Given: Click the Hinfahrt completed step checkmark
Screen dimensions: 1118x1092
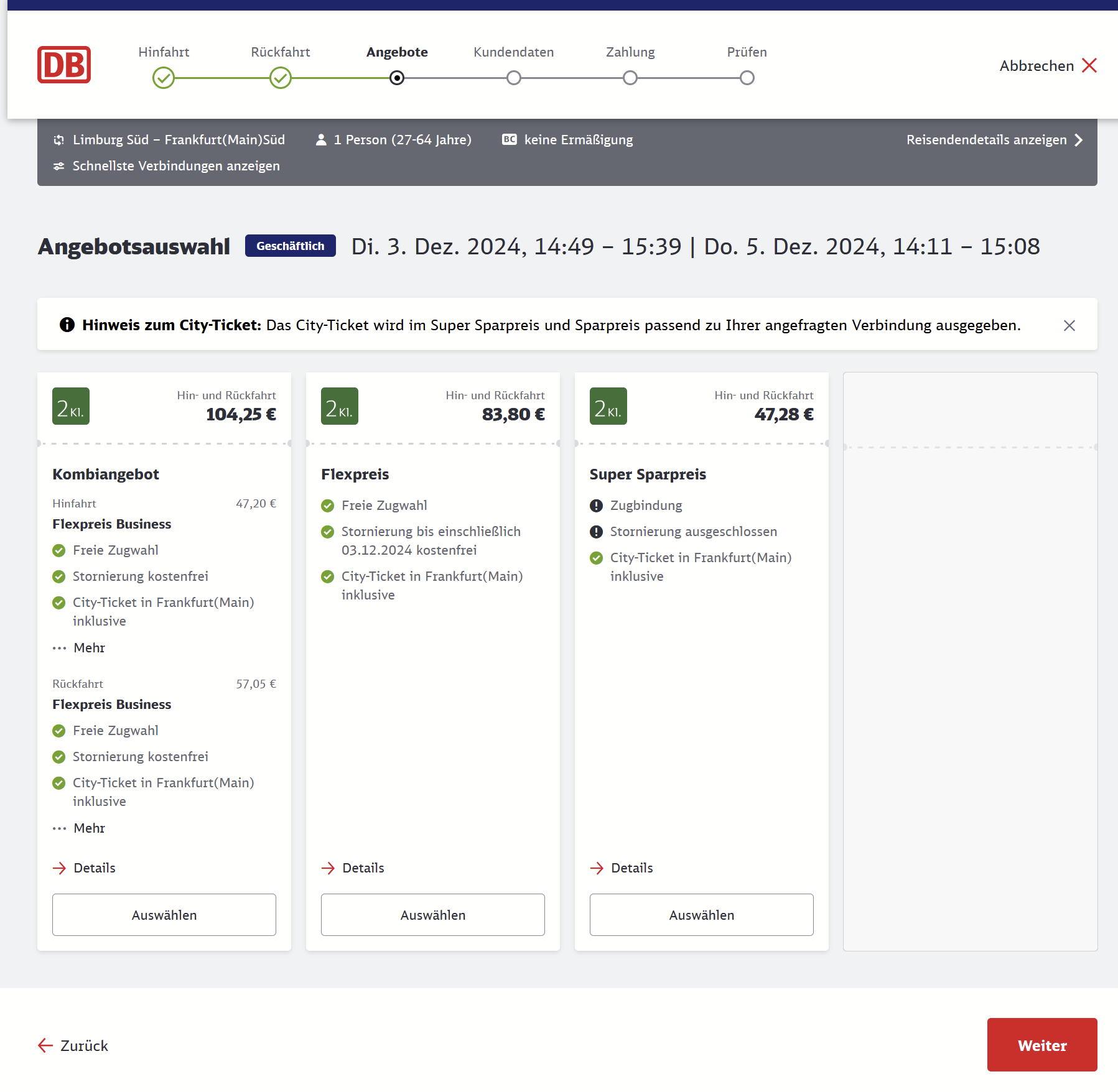Looking at the screenshot, I should click(164, 78).
